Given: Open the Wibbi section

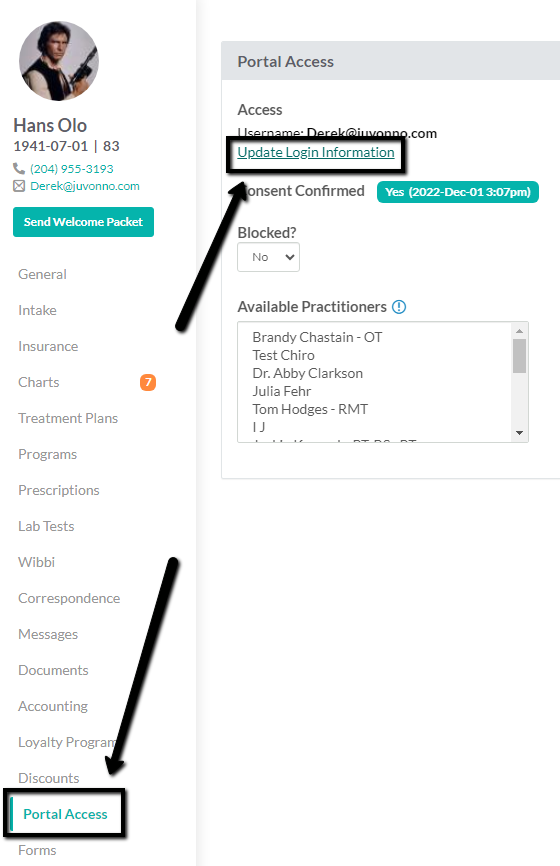Looking at the screenshot, I should point(36,562).
